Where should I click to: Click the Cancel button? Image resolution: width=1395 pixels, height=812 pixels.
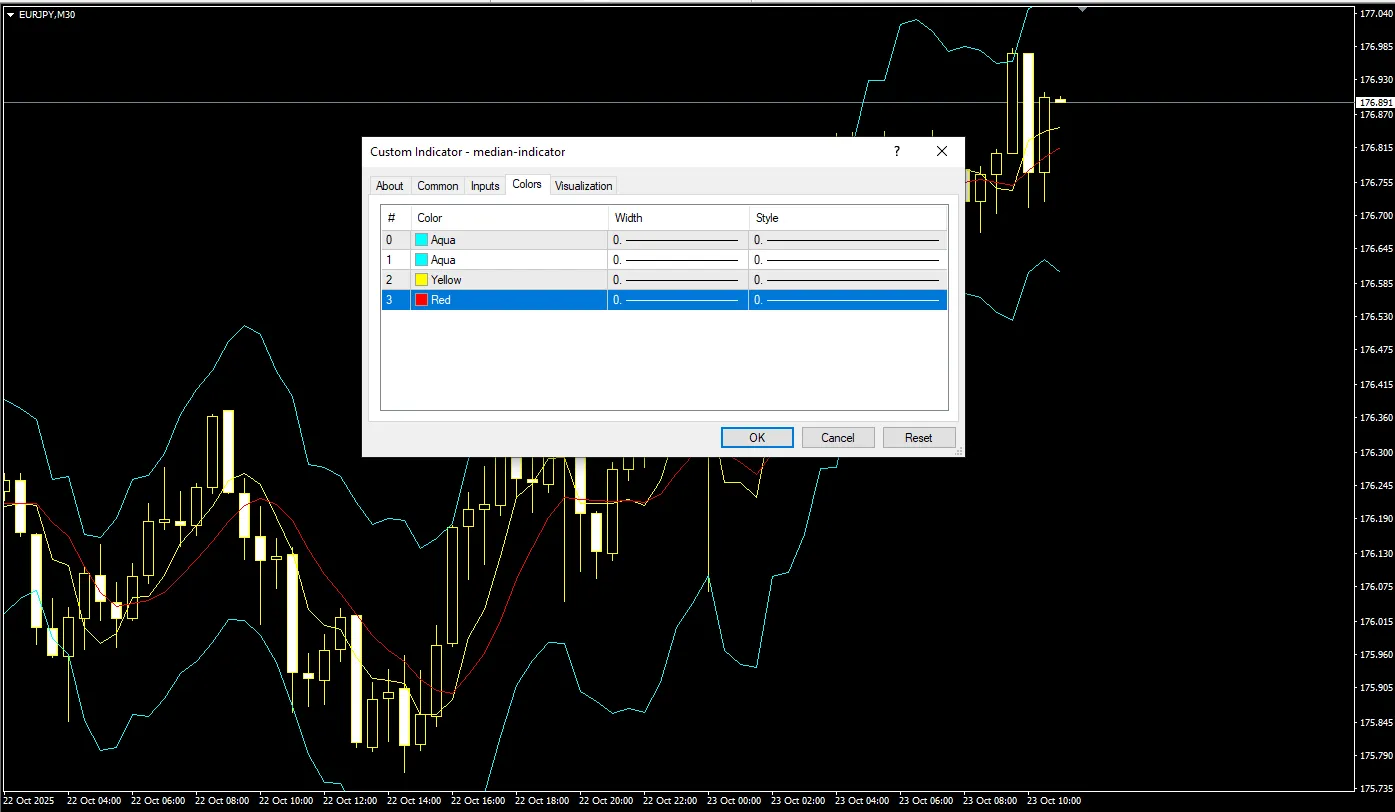coord(838,438)
